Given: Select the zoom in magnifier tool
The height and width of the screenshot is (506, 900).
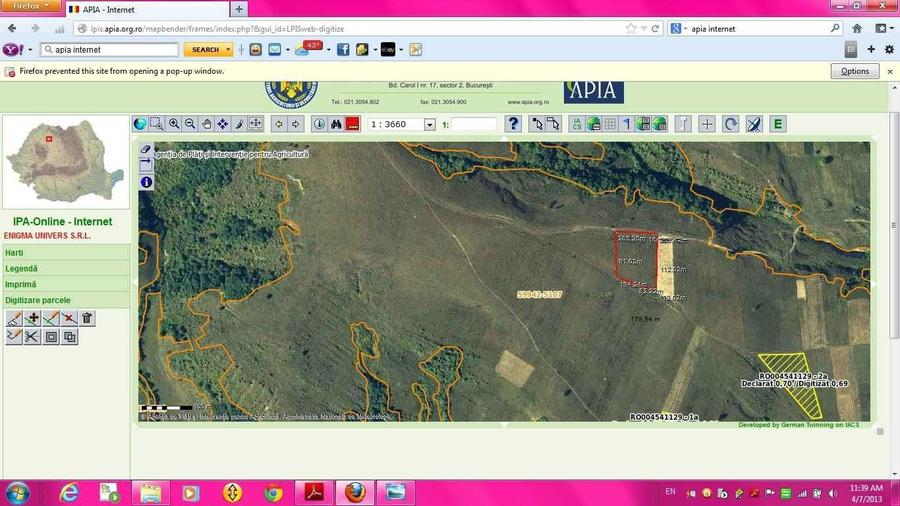Looking at the screenshot, I should coord(174,124).
